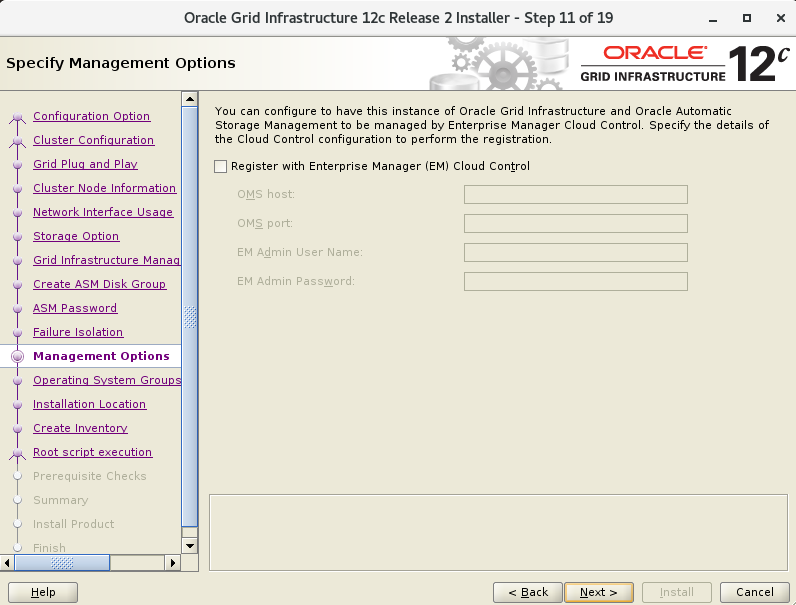Enable Register with Enterprise Manager Cloud Control checkbox
The image size is (796, 605).
point(221,166)
